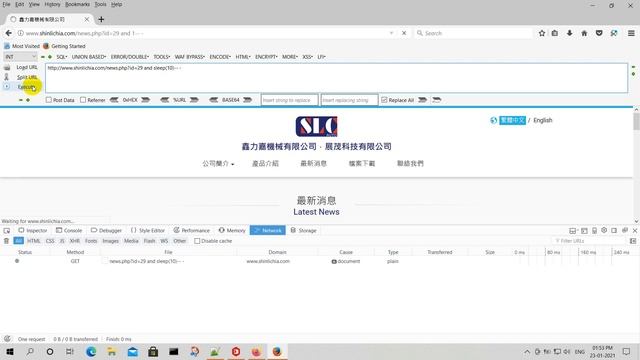Switch to the Console tab
This screenshot has width=640, height=360.
pyautogui.click(x=69, y=231)
